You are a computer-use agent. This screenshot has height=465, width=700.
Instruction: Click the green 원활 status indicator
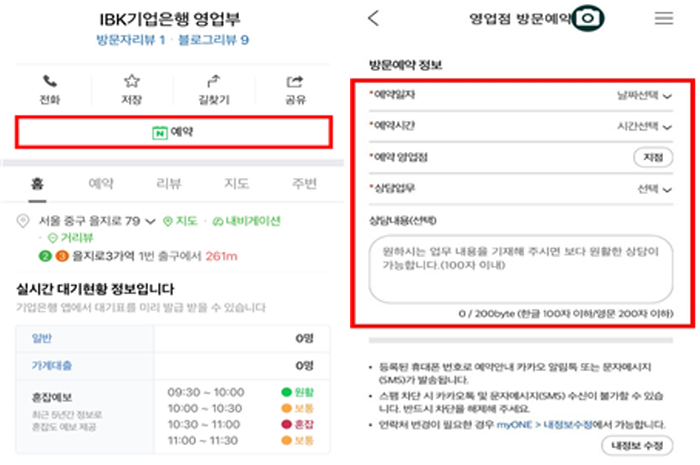[298, 392]
